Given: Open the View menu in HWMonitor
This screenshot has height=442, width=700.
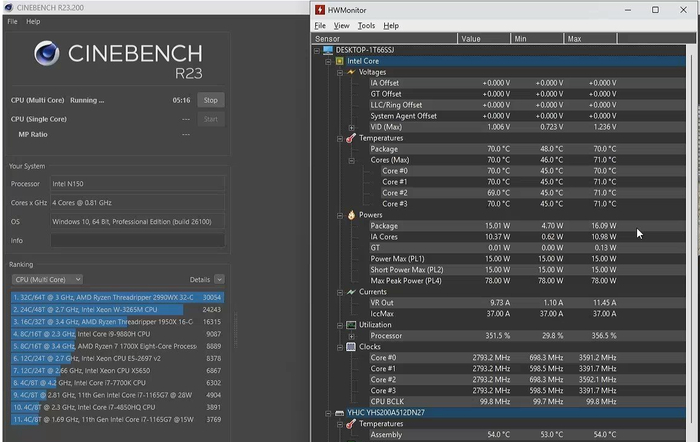Looking at the screenshot, I should [342, 26].
